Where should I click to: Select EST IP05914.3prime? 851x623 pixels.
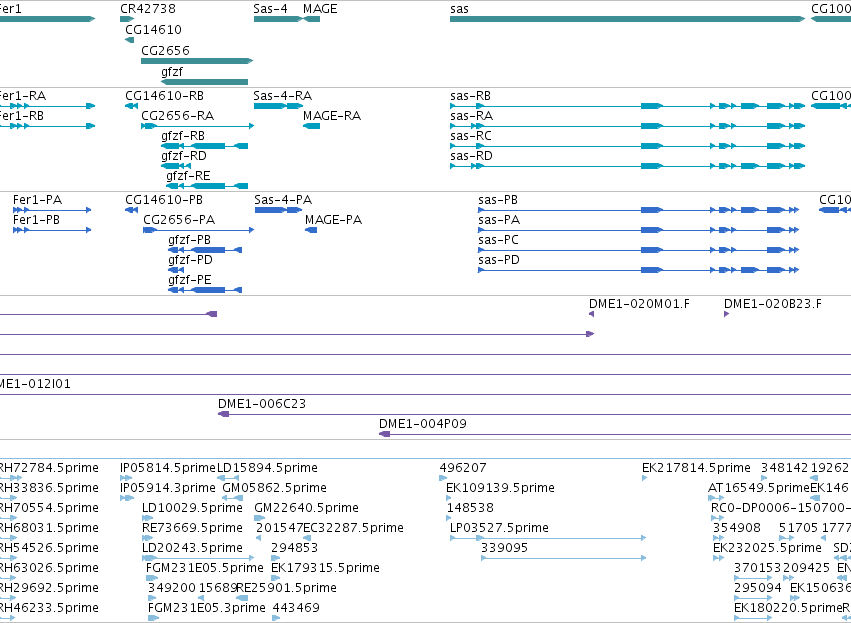[127, 498]
